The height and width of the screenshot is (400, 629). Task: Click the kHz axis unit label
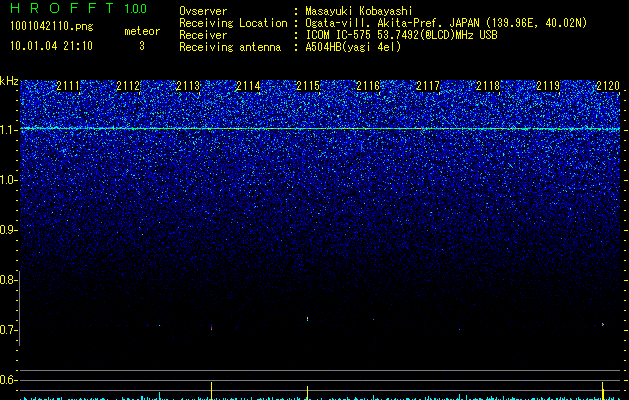(x=9, y=81)
